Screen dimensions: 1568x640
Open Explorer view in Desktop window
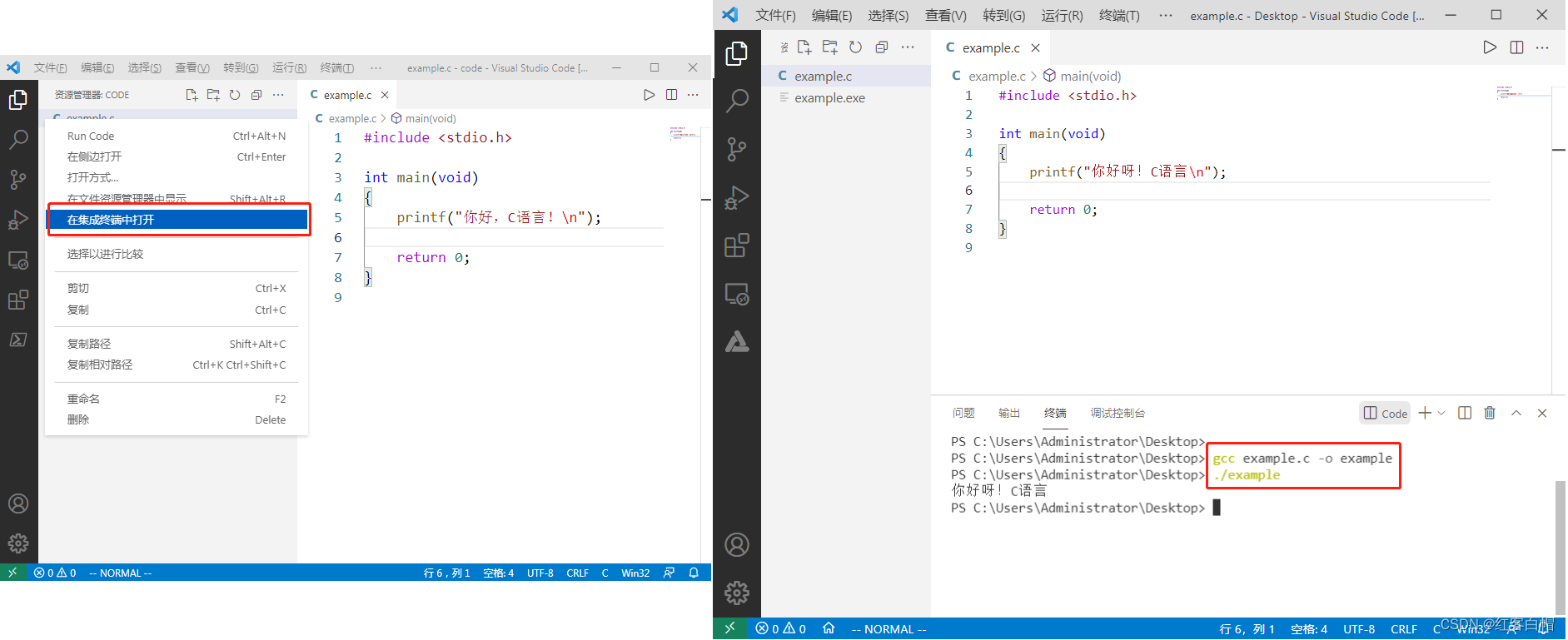tap(737, 54)
